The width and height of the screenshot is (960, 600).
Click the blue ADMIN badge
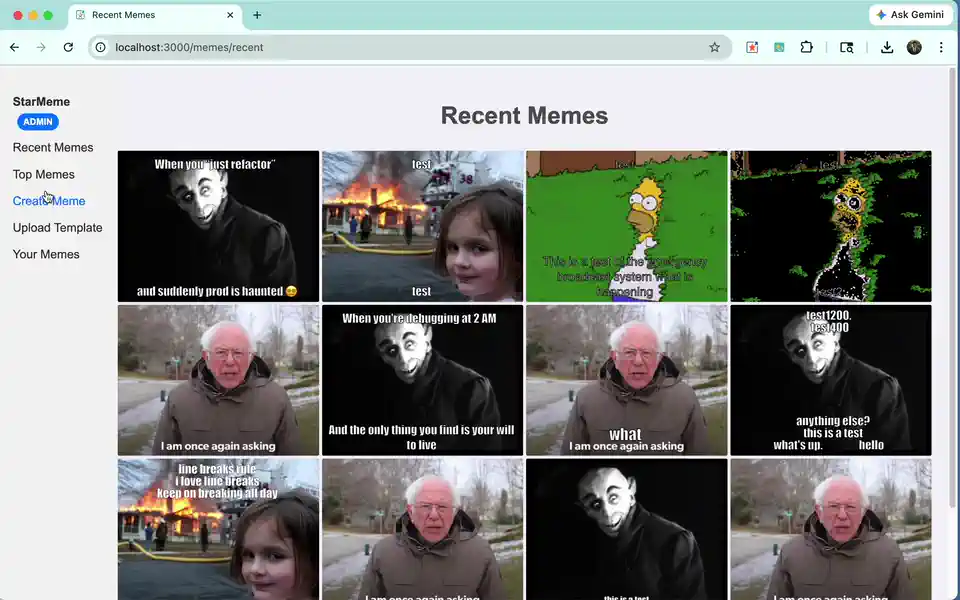[37, 121]
